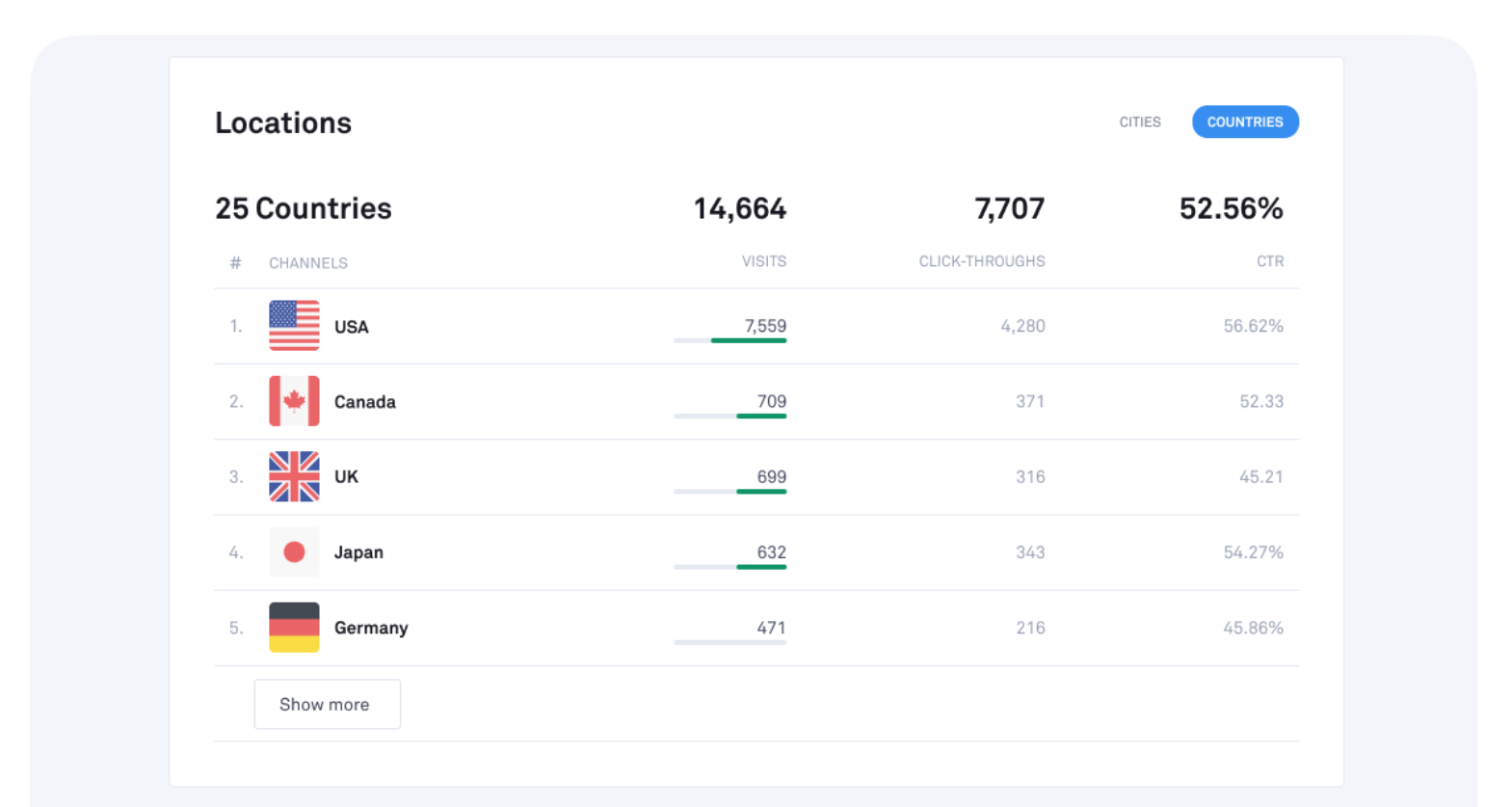Click UK click-throughs value 316
This screenshot has width=1512, height=807.
(1030, 476)
